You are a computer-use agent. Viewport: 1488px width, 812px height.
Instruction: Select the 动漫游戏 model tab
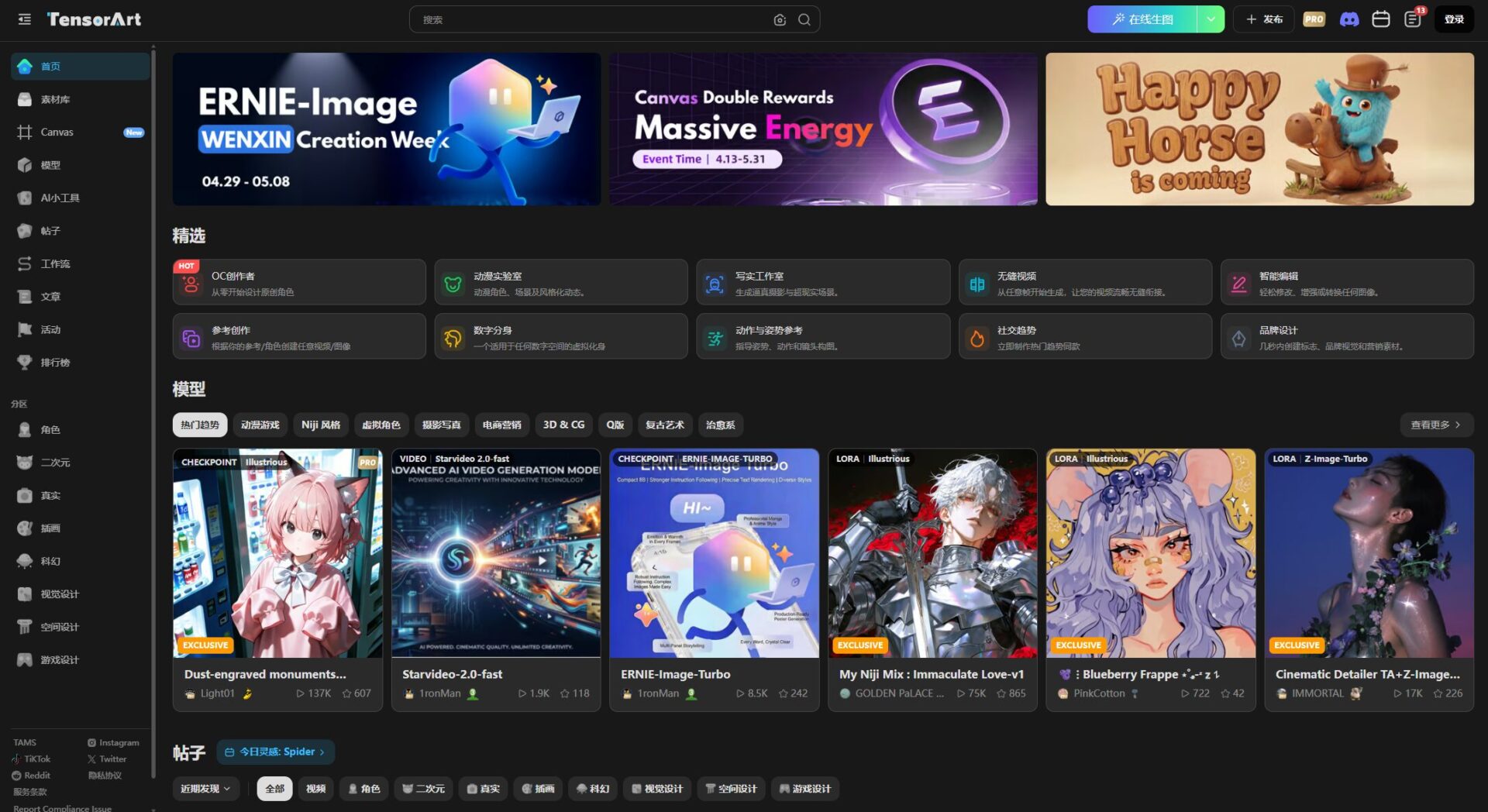point(260,425)
